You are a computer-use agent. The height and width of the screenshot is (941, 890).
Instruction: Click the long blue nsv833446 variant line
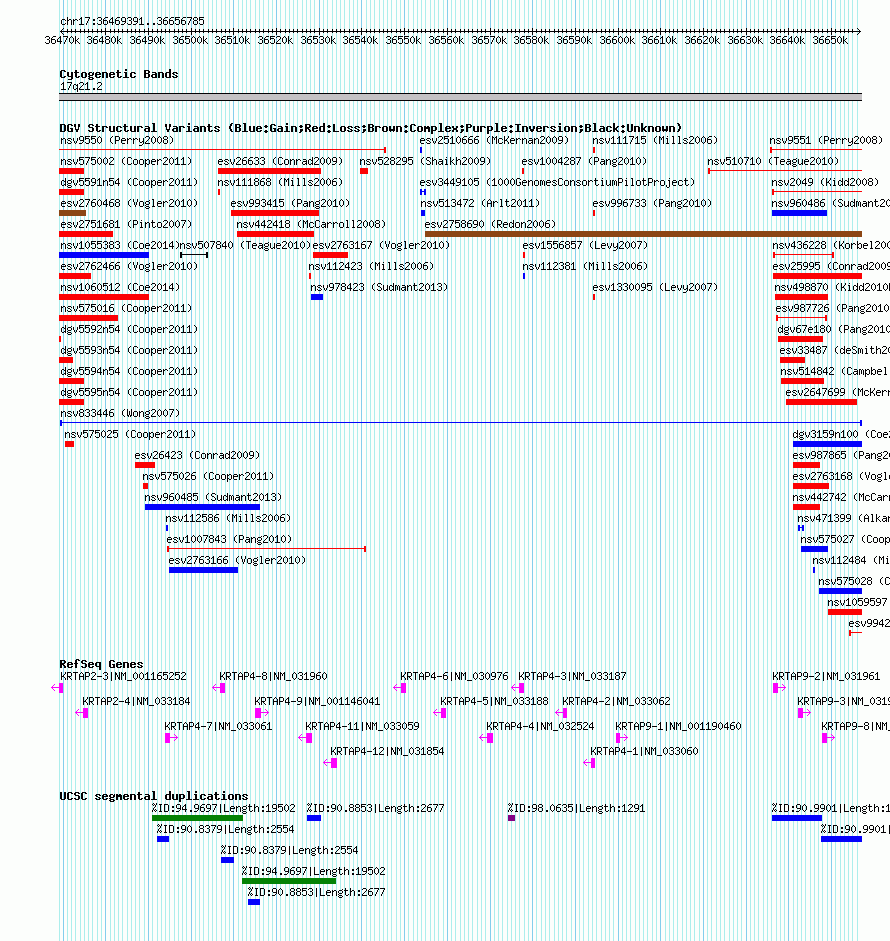coord(461,423)
